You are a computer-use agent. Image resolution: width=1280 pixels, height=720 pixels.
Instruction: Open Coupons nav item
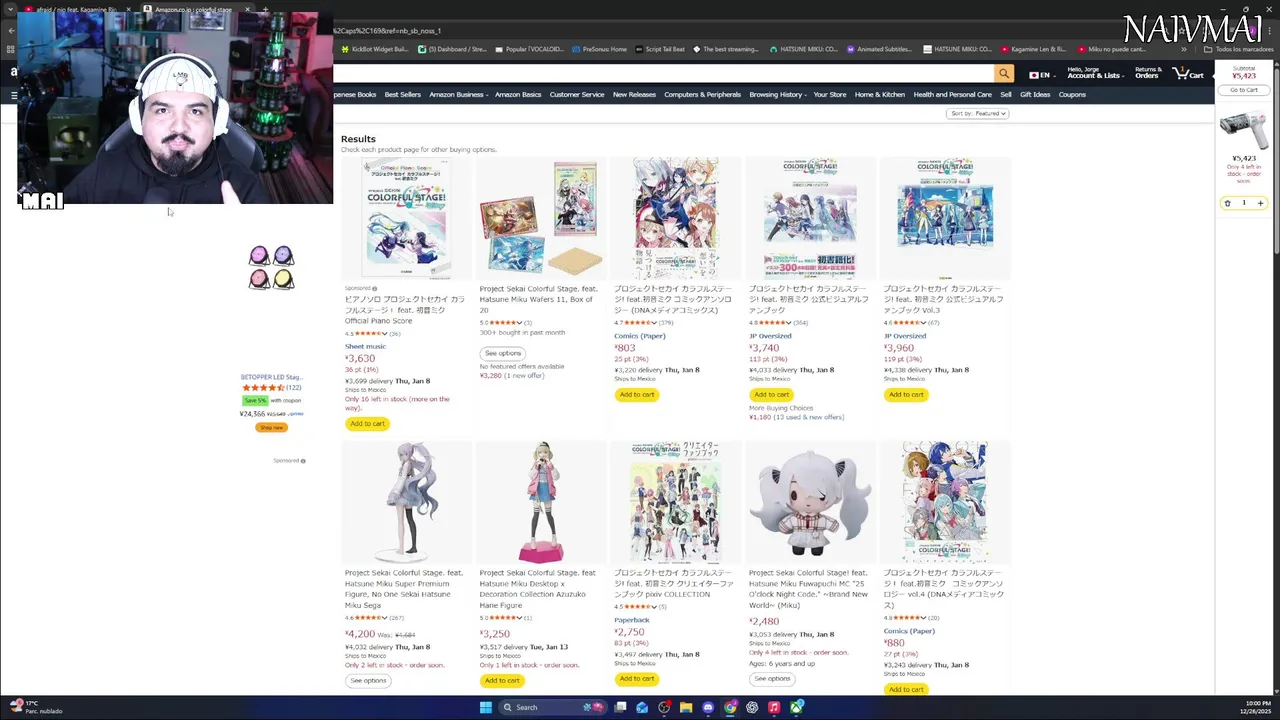point(1072,94)
